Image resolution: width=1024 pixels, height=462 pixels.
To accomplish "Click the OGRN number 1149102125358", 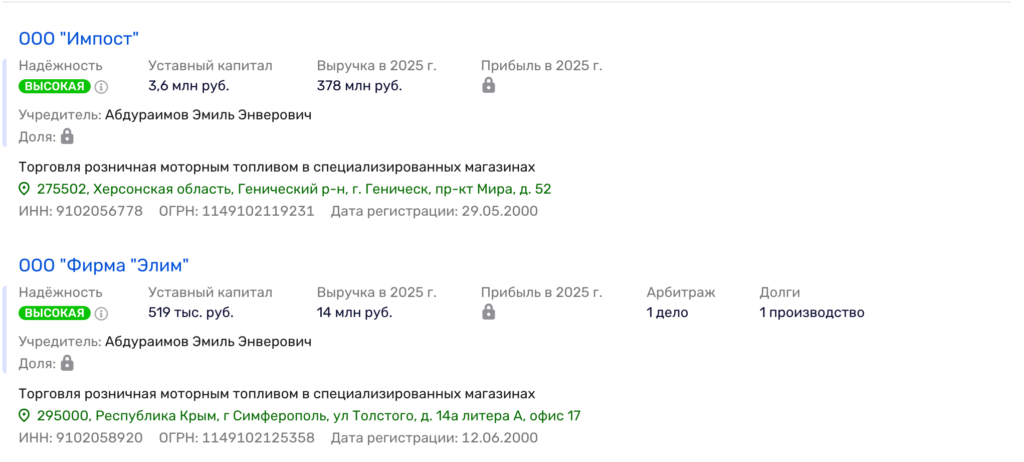I will pos(258,438).
